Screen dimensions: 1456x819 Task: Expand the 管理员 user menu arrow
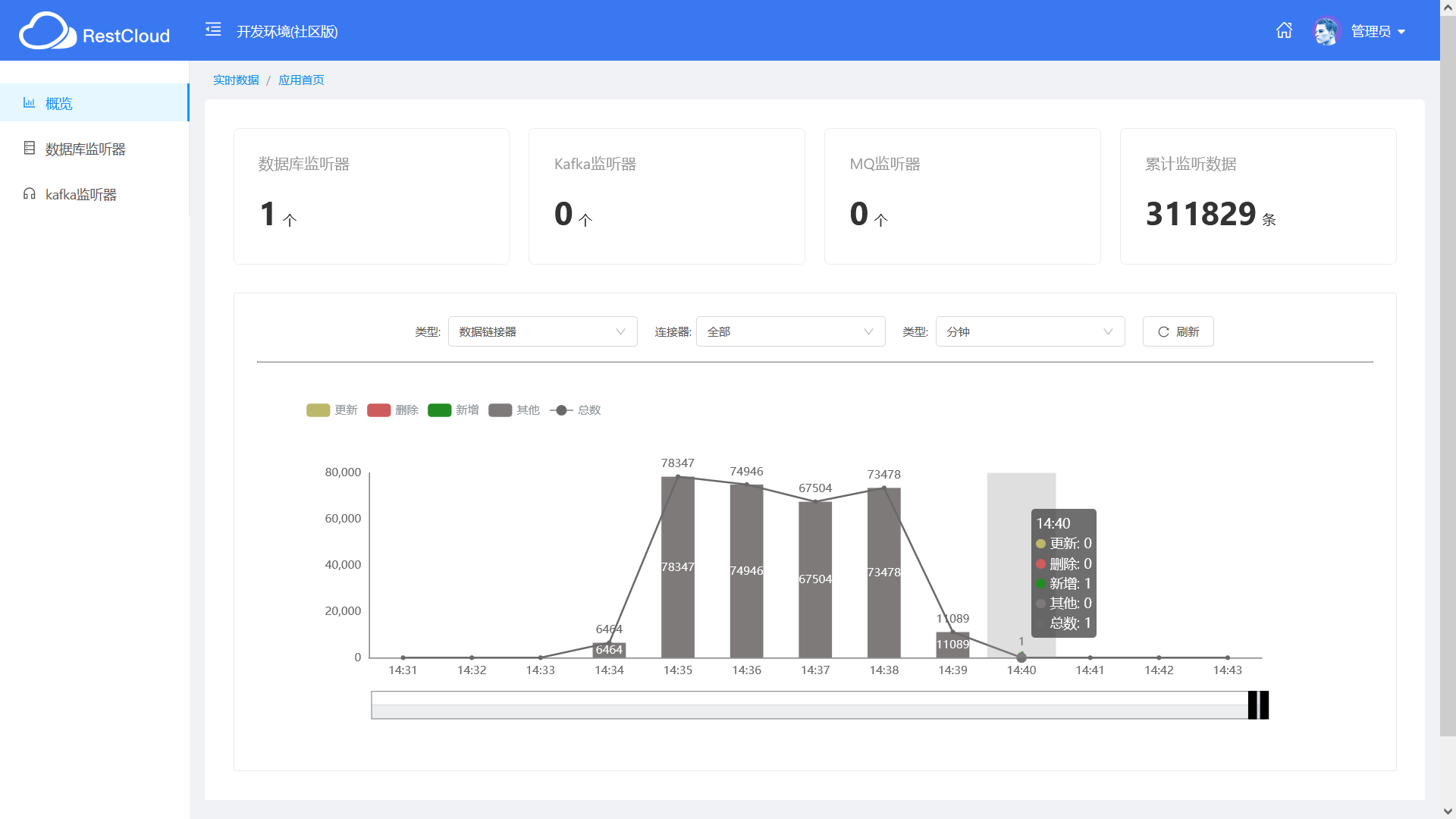click(1401, 32)
